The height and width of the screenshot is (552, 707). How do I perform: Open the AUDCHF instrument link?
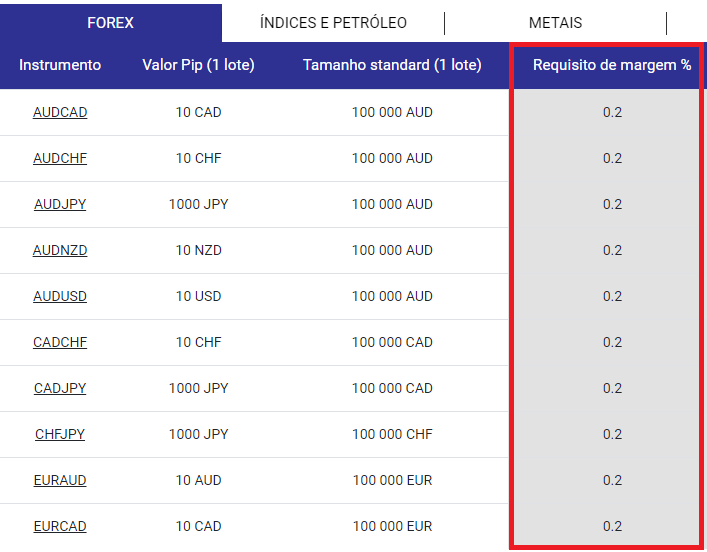pos(60,158)
